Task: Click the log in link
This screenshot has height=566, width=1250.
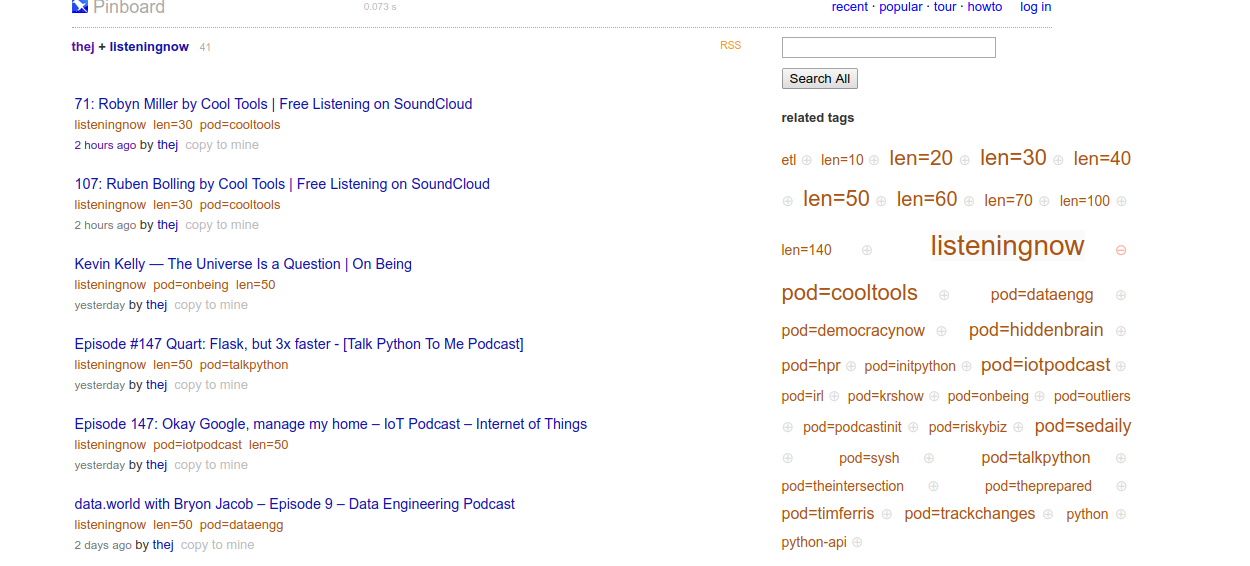Action: click(1035, 7)
